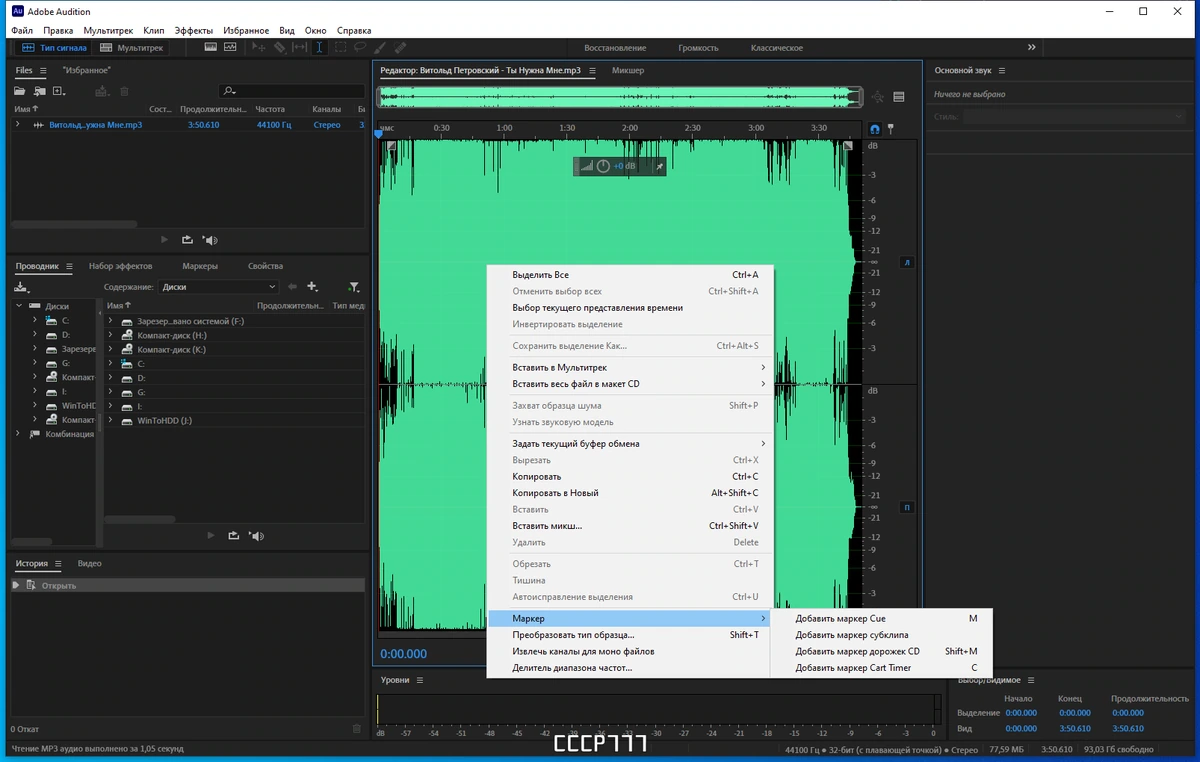Image resolution: width=1200 pixels, height=762 pixels.
Task: Click the import download icon in Проводник
Action: pos(21,287)
